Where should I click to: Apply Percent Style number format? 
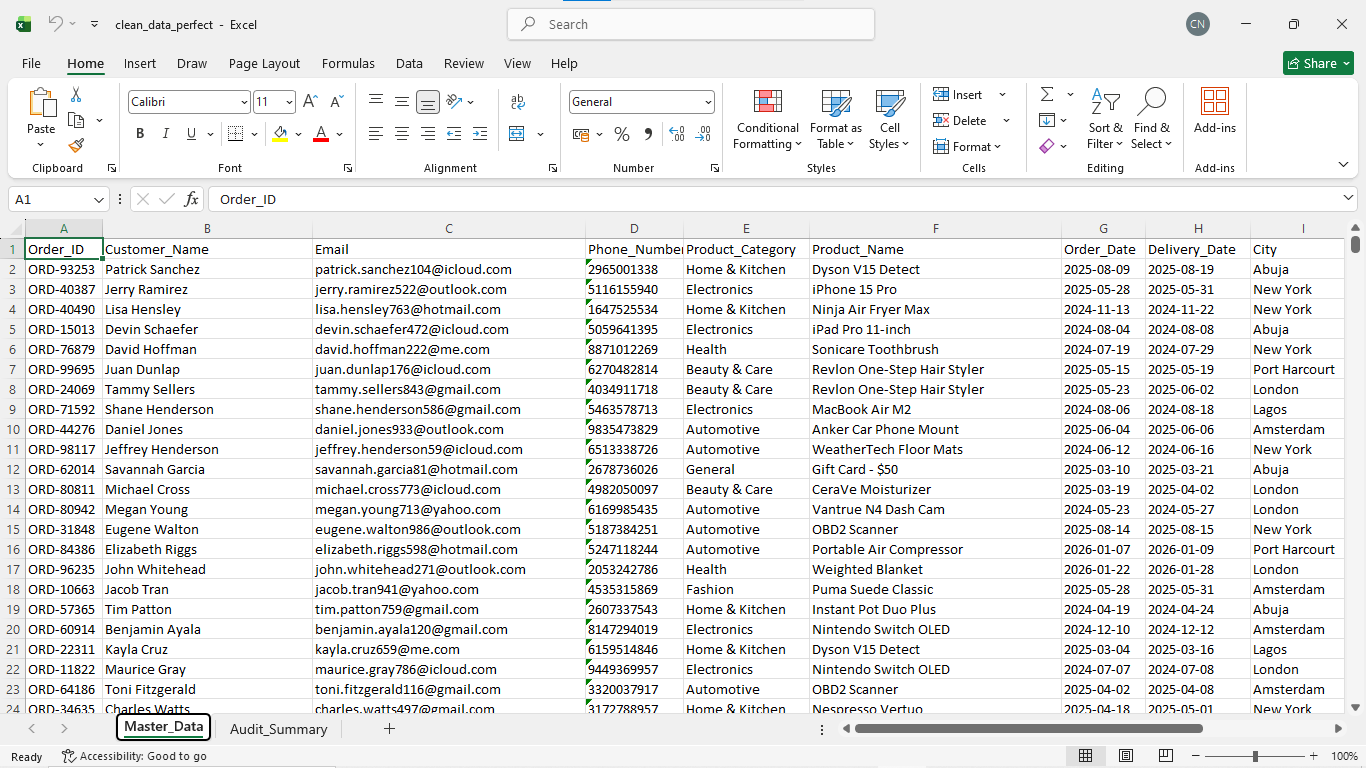click(x=622, y=134)
